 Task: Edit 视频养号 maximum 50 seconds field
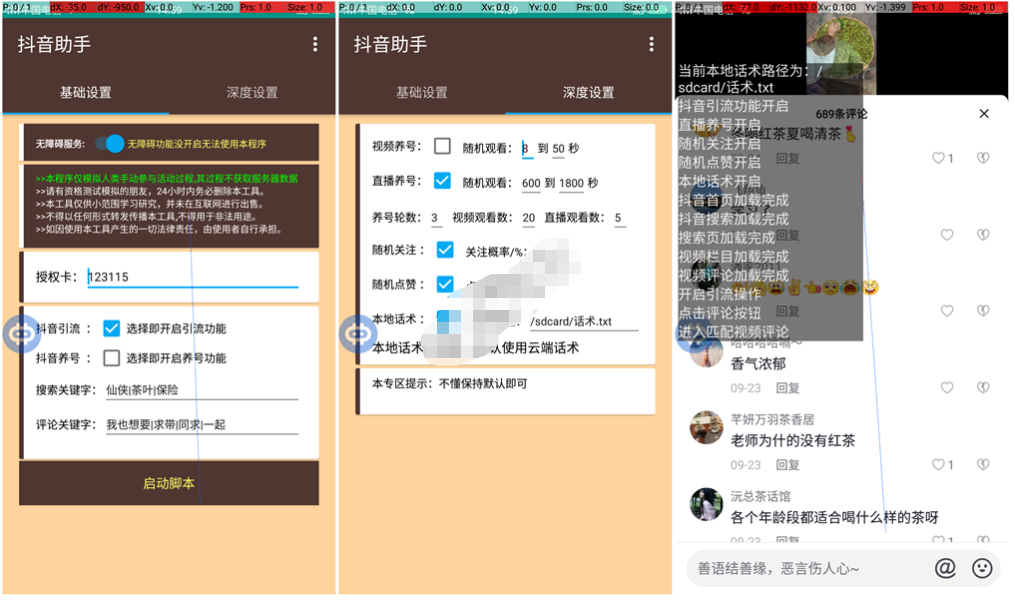(558, 148)
